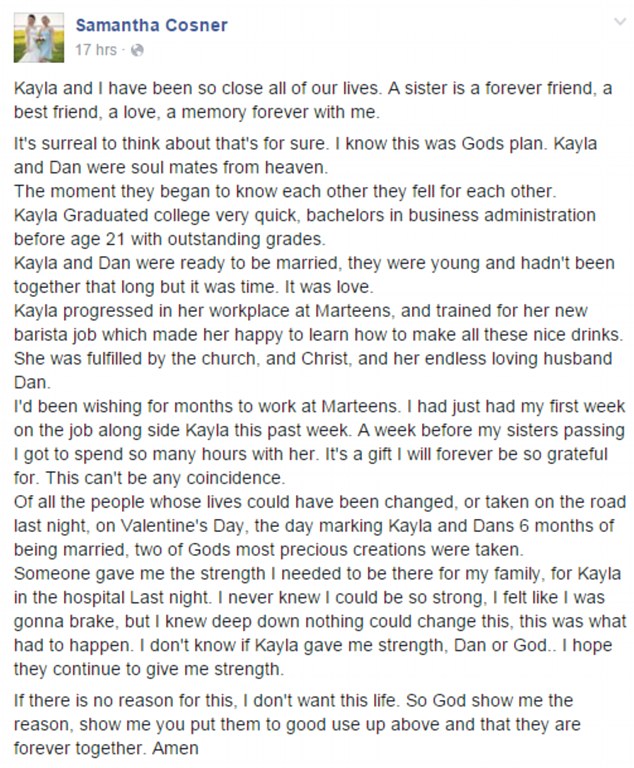Image resolution: width=634 pixels, height=768 pixels.
Task: Click the line 'If there is no reason for this'
Action: (293, 700)
